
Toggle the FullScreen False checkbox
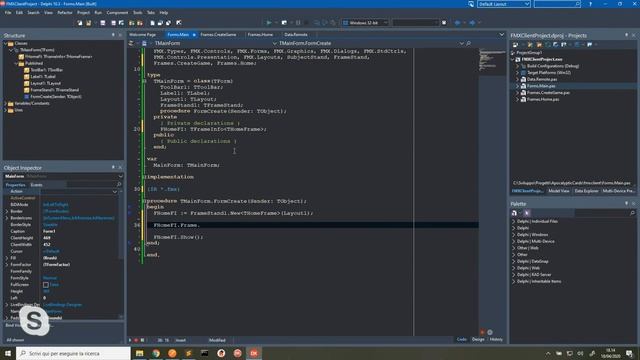click(x=46, y=285)
